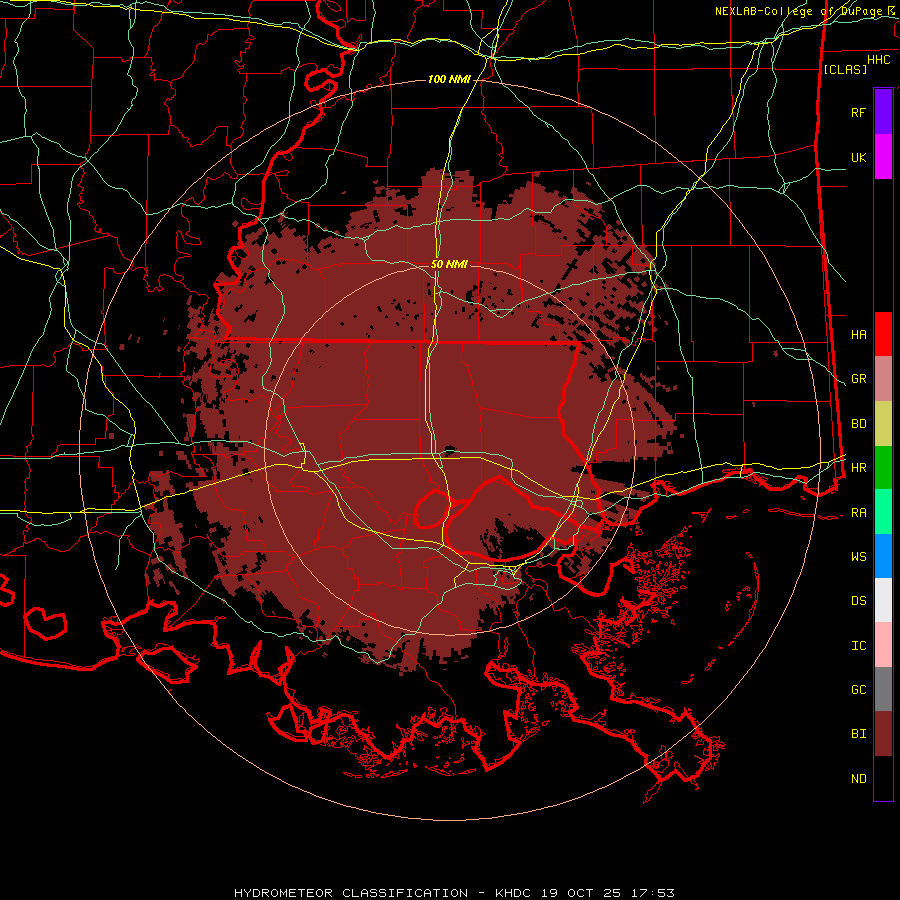The image size is (900, 900).
Task: Select the DS legend label
Action: click(858, 601)
